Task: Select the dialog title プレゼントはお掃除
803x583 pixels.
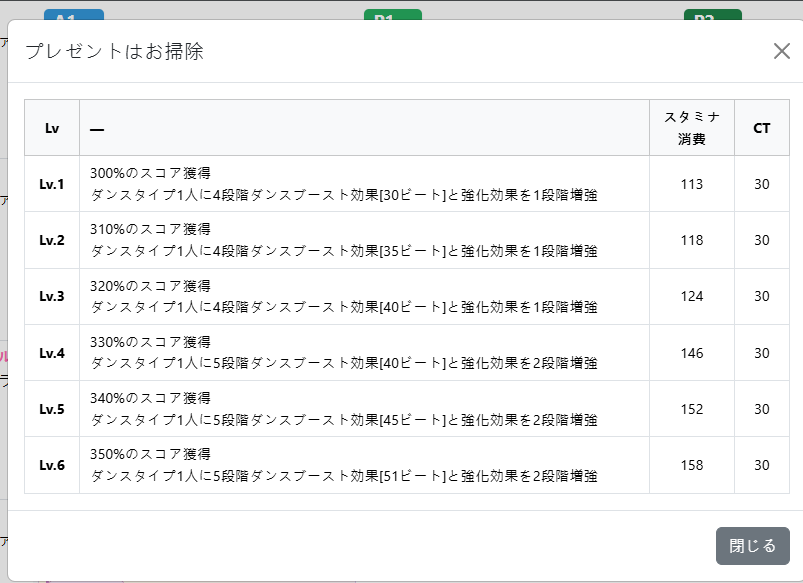Action: point(115,51)
